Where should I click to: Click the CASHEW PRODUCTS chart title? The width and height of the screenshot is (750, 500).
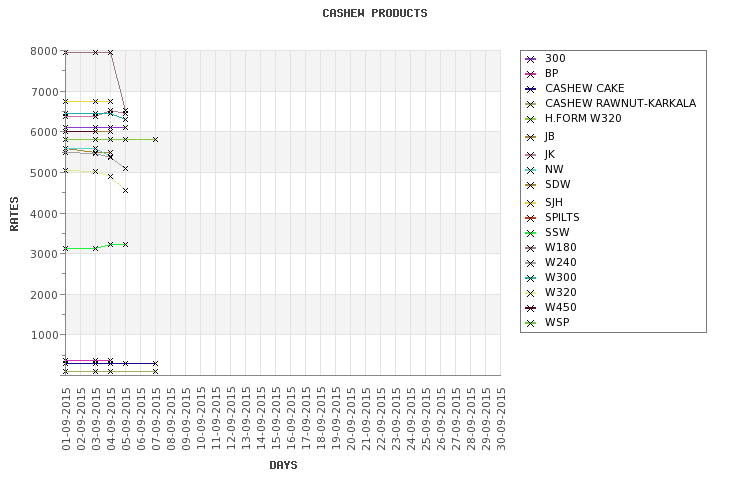[375, 13]
